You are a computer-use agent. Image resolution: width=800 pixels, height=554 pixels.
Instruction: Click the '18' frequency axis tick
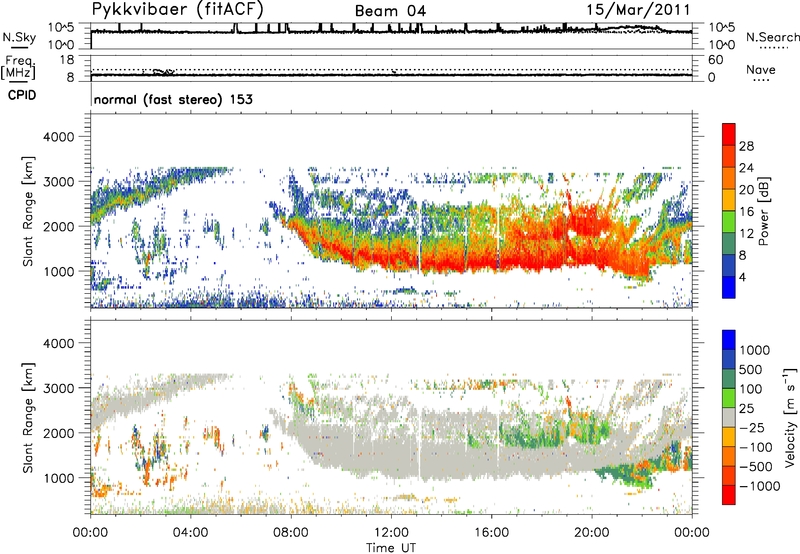67,60
